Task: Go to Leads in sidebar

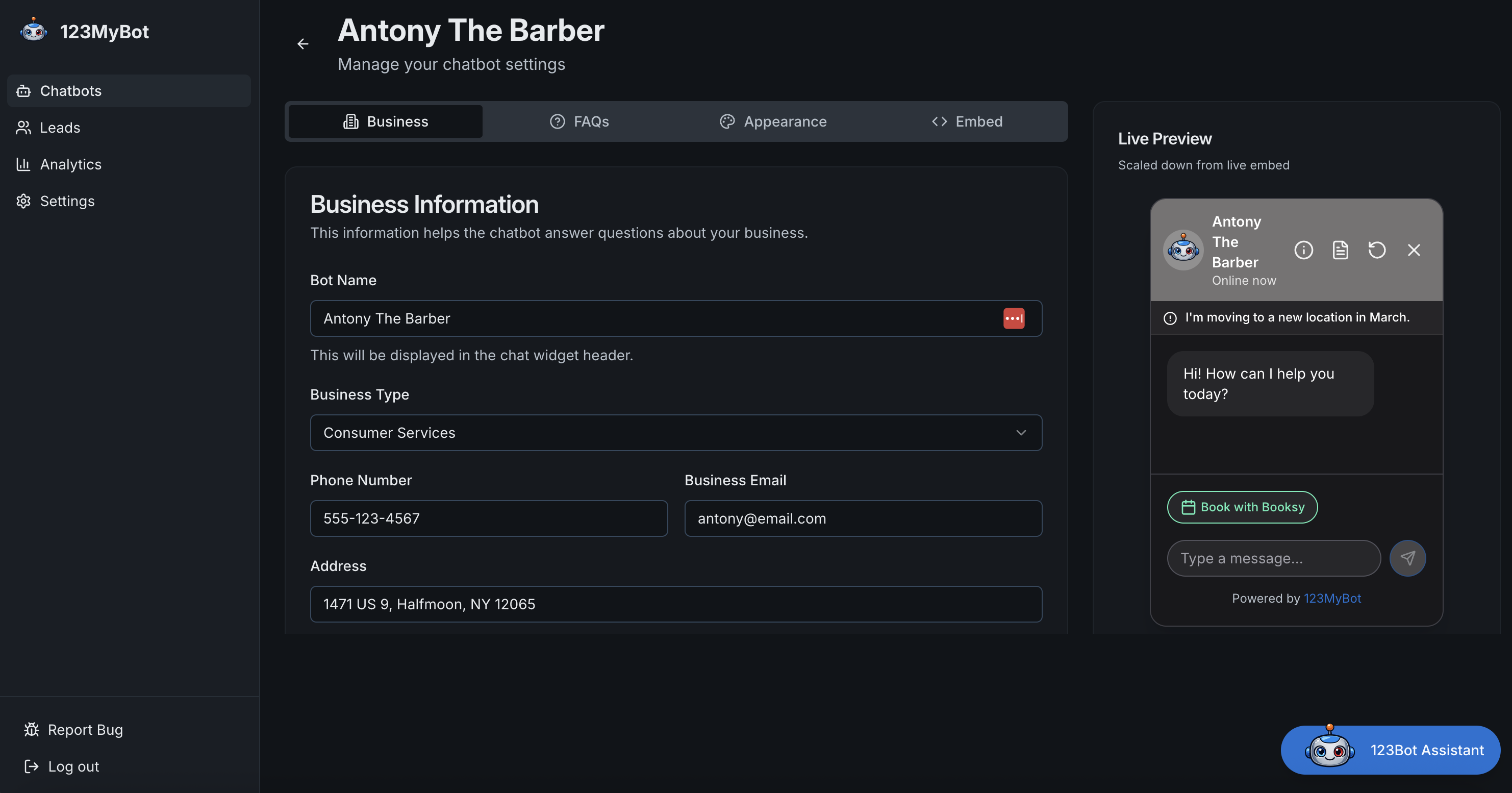Action: click(60, 128)
